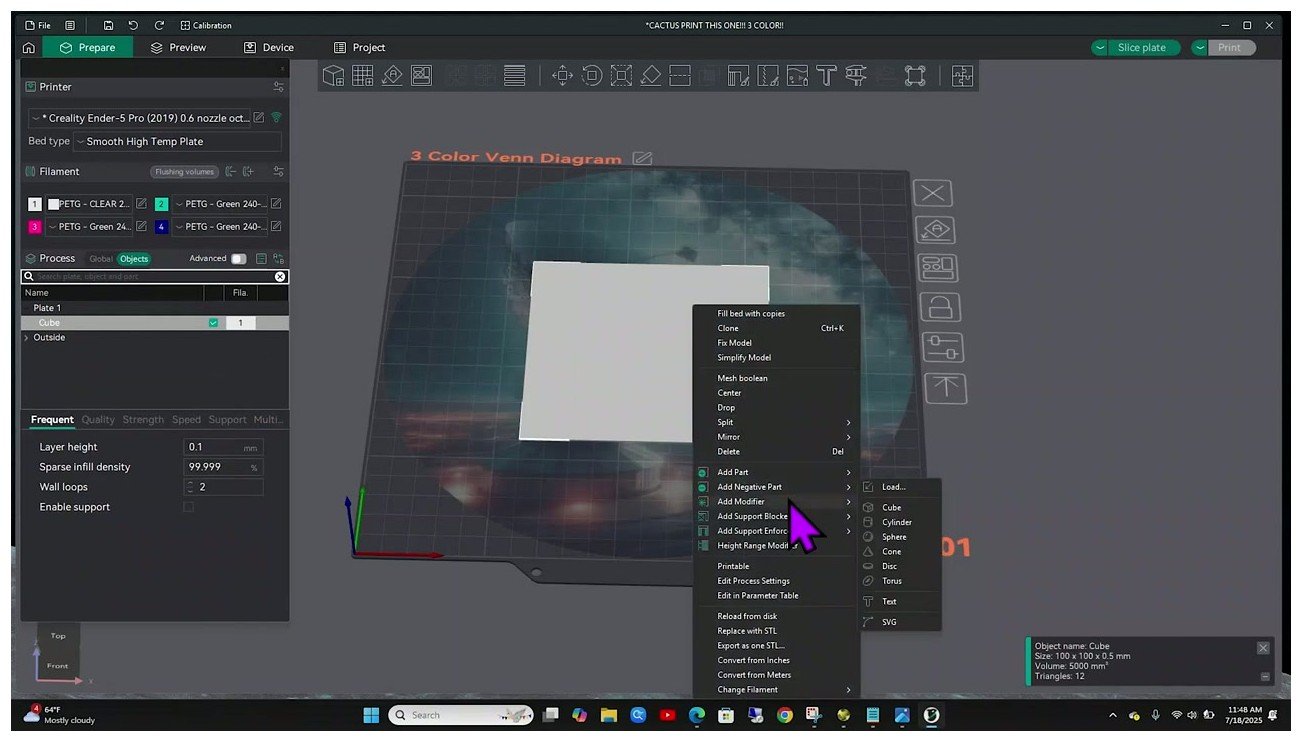
Task: Click the plate auto-orient icon beside bed
Action: pos(937,231)
